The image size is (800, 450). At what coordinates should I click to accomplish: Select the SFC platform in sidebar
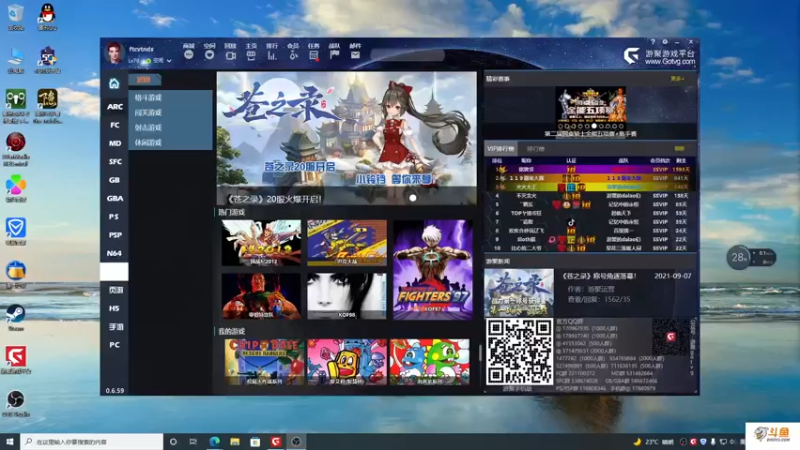115,162
